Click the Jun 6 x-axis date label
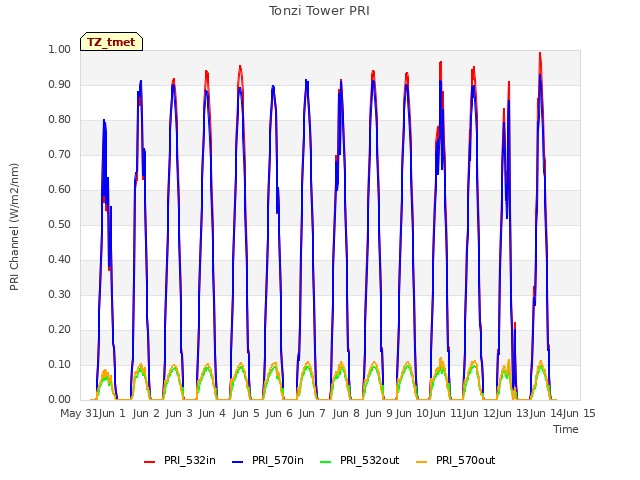The height and width of the screenshot is (480, 640). [x=279, y=413]
